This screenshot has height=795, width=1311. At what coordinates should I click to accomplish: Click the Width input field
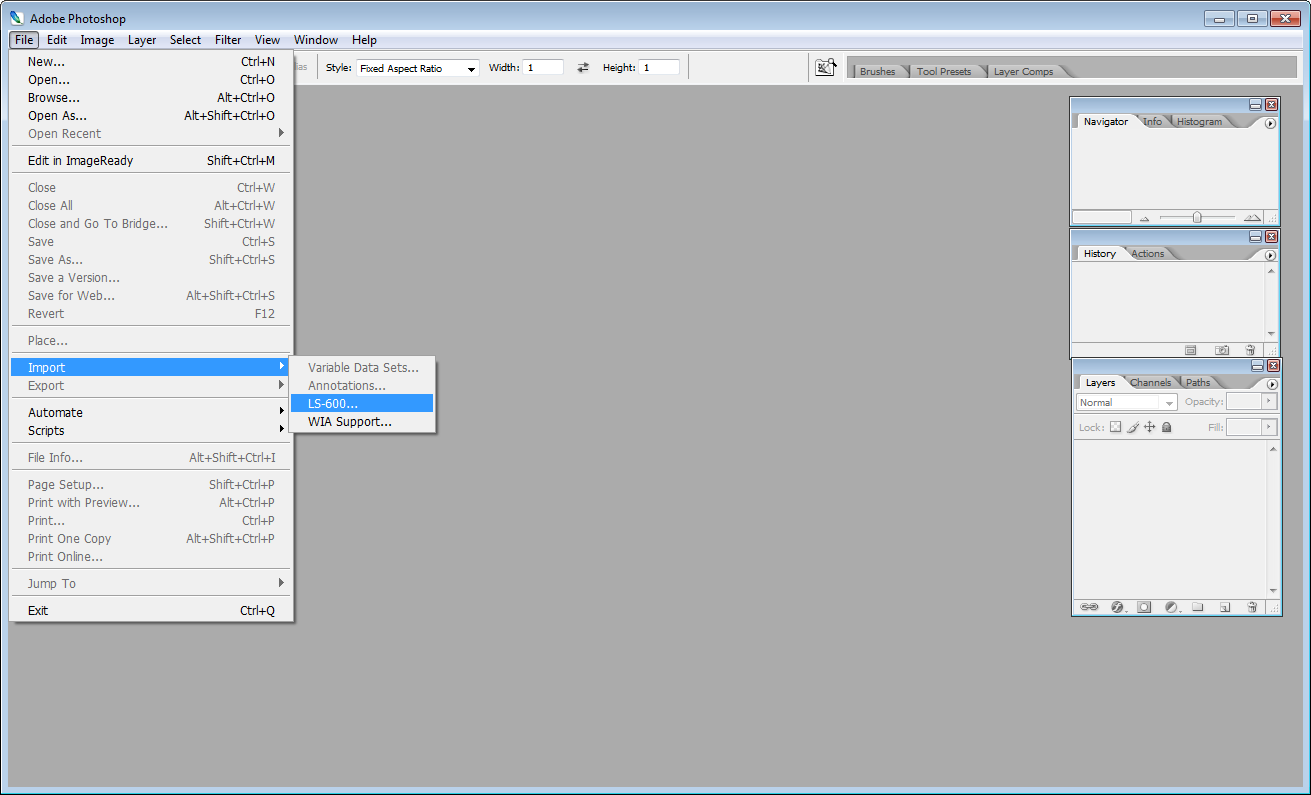tap(543, 67)
